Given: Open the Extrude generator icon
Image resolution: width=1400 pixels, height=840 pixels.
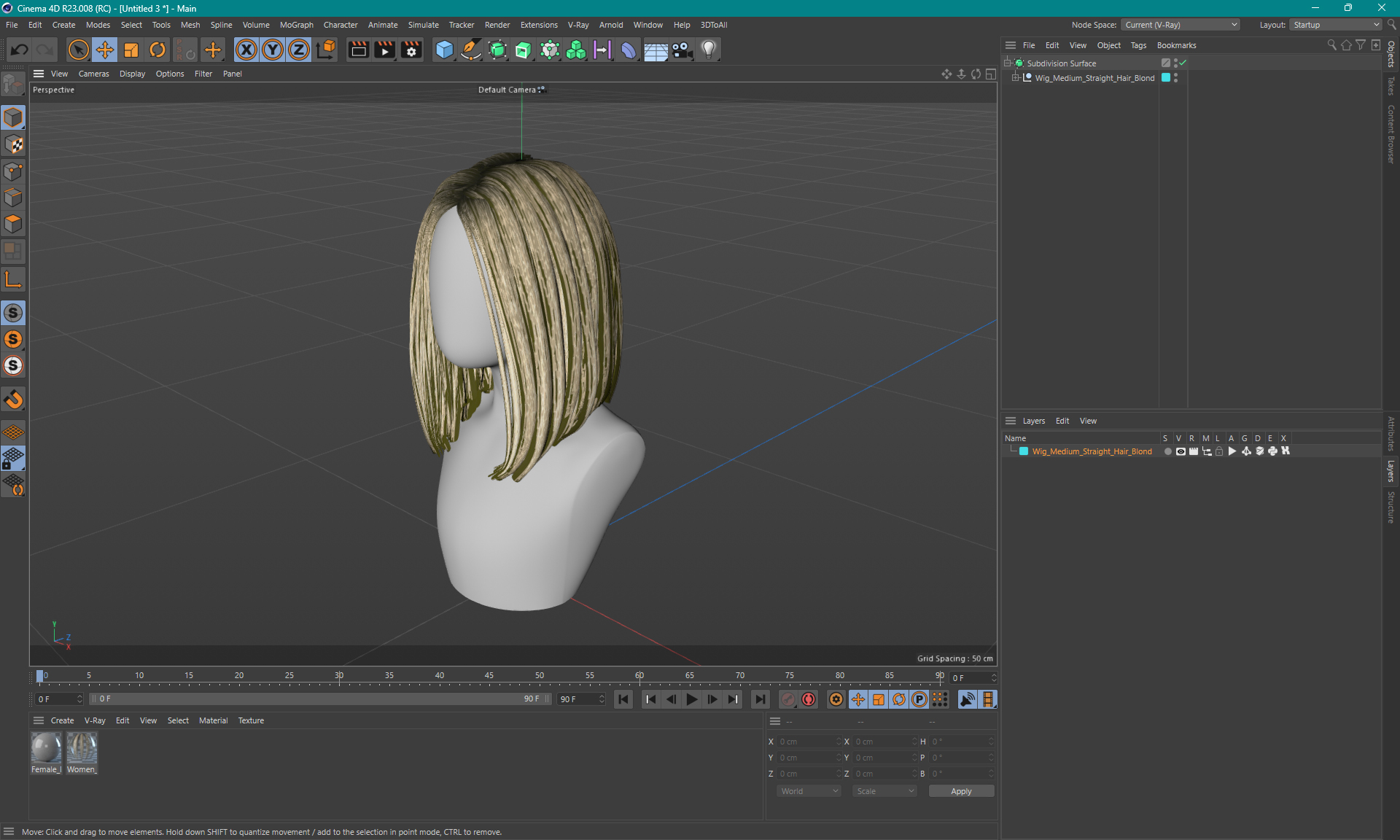Looking at the screenshot, I should click(524, 50).
